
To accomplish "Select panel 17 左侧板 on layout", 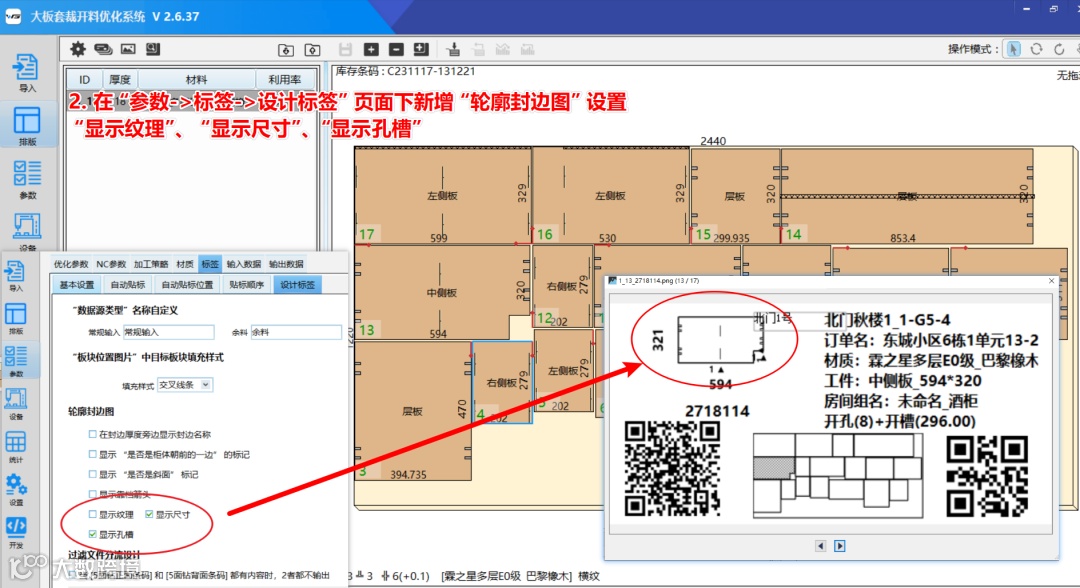I will 442,196.
